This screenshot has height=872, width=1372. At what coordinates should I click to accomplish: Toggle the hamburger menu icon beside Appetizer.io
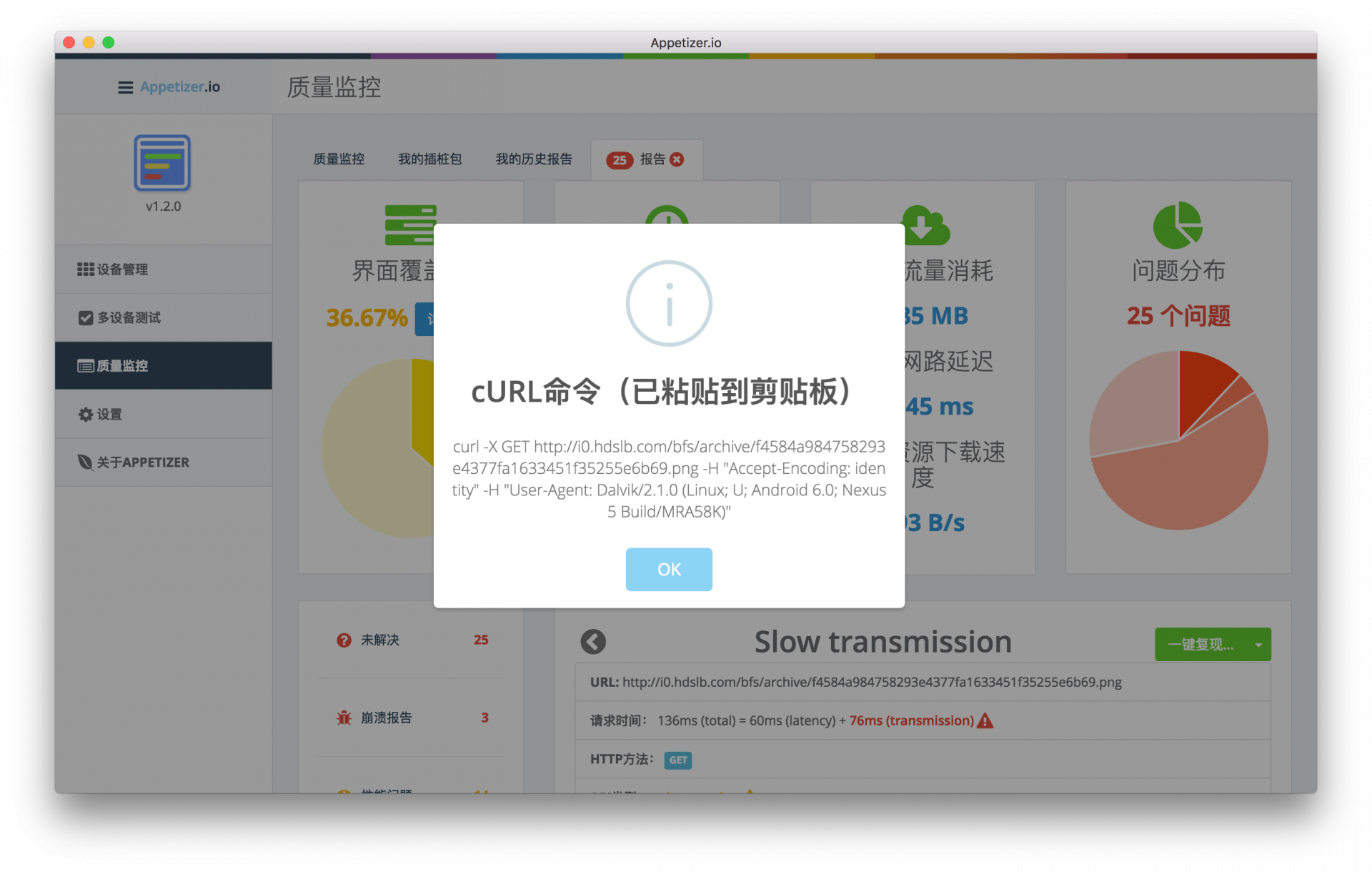coord(125,87)
